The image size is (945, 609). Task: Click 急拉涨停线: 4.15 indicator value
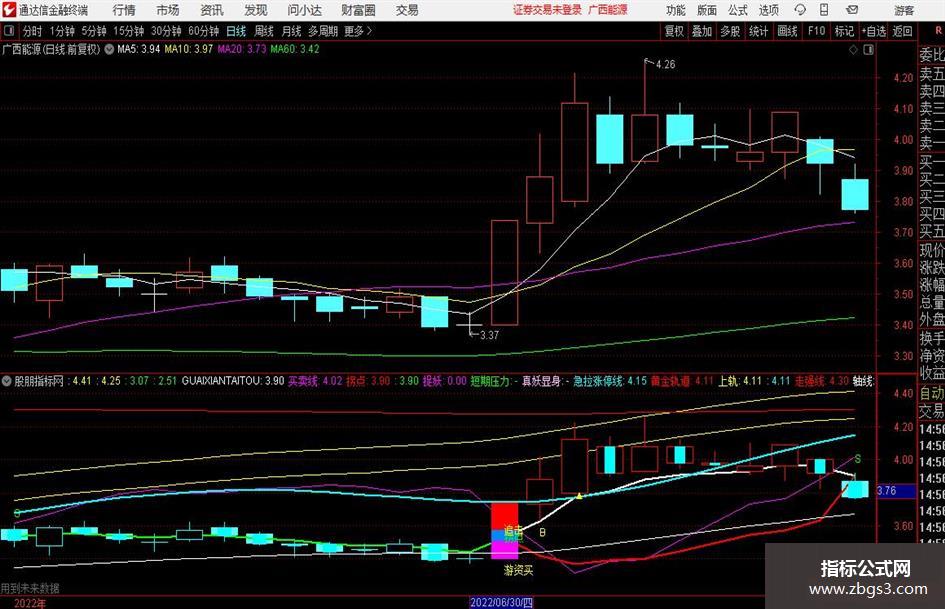610,381
